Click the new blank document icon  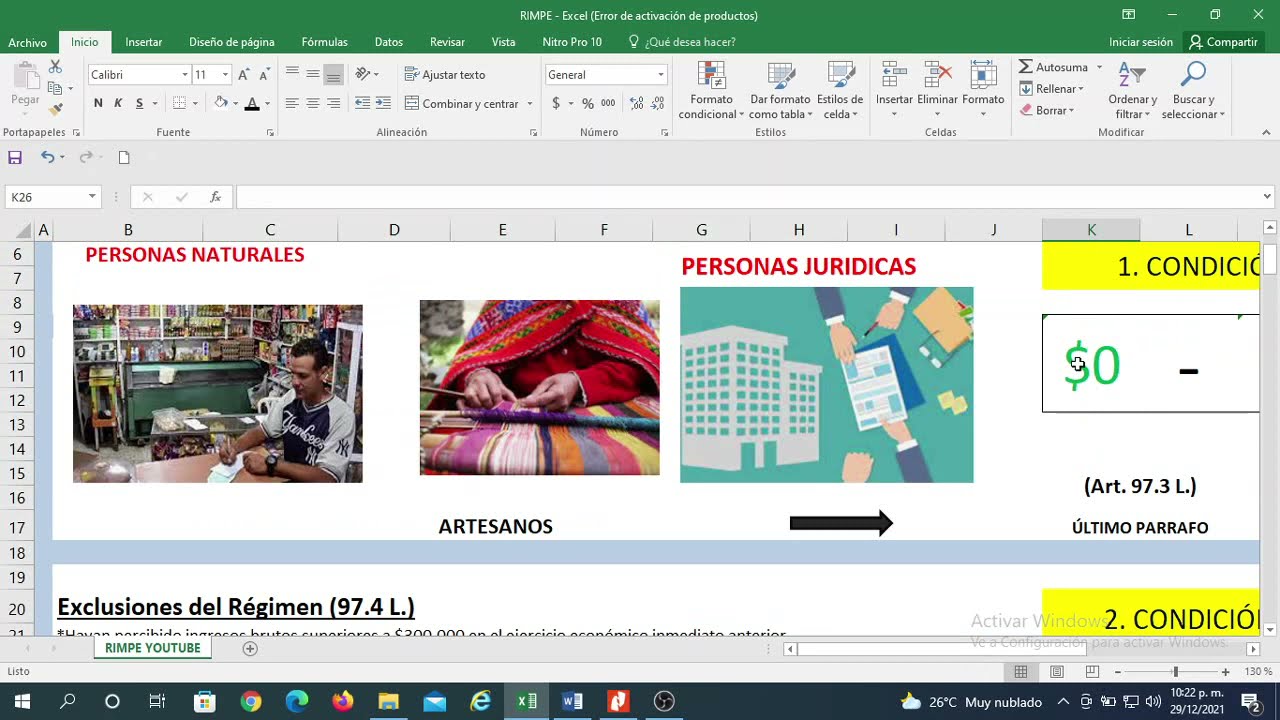124,157
